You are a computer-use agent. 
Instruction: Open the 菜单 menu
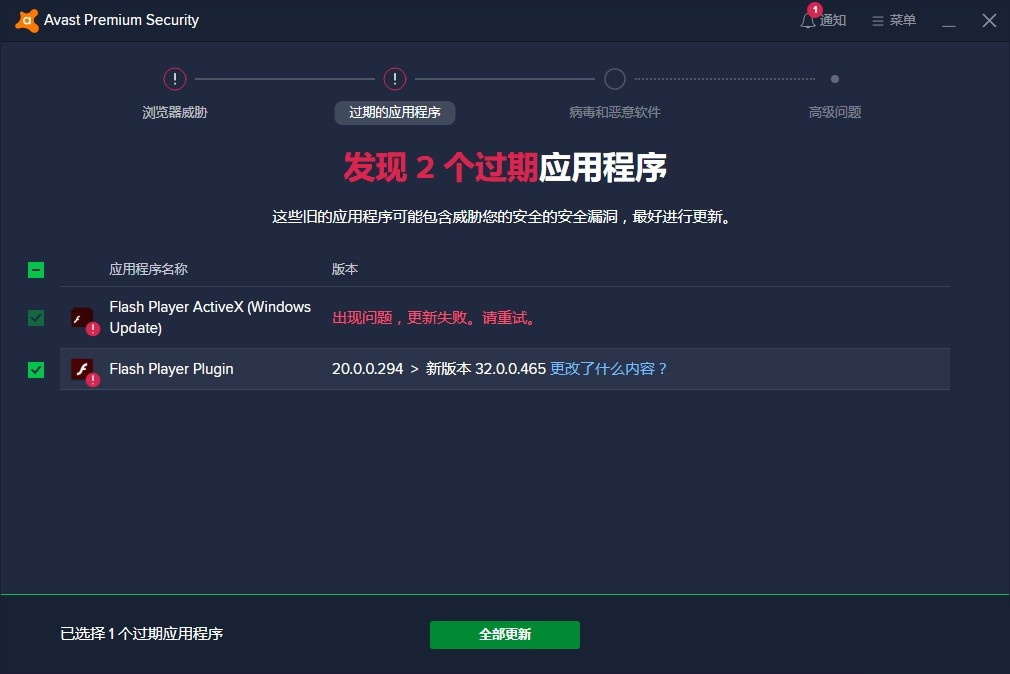click(x=893, y=19)
